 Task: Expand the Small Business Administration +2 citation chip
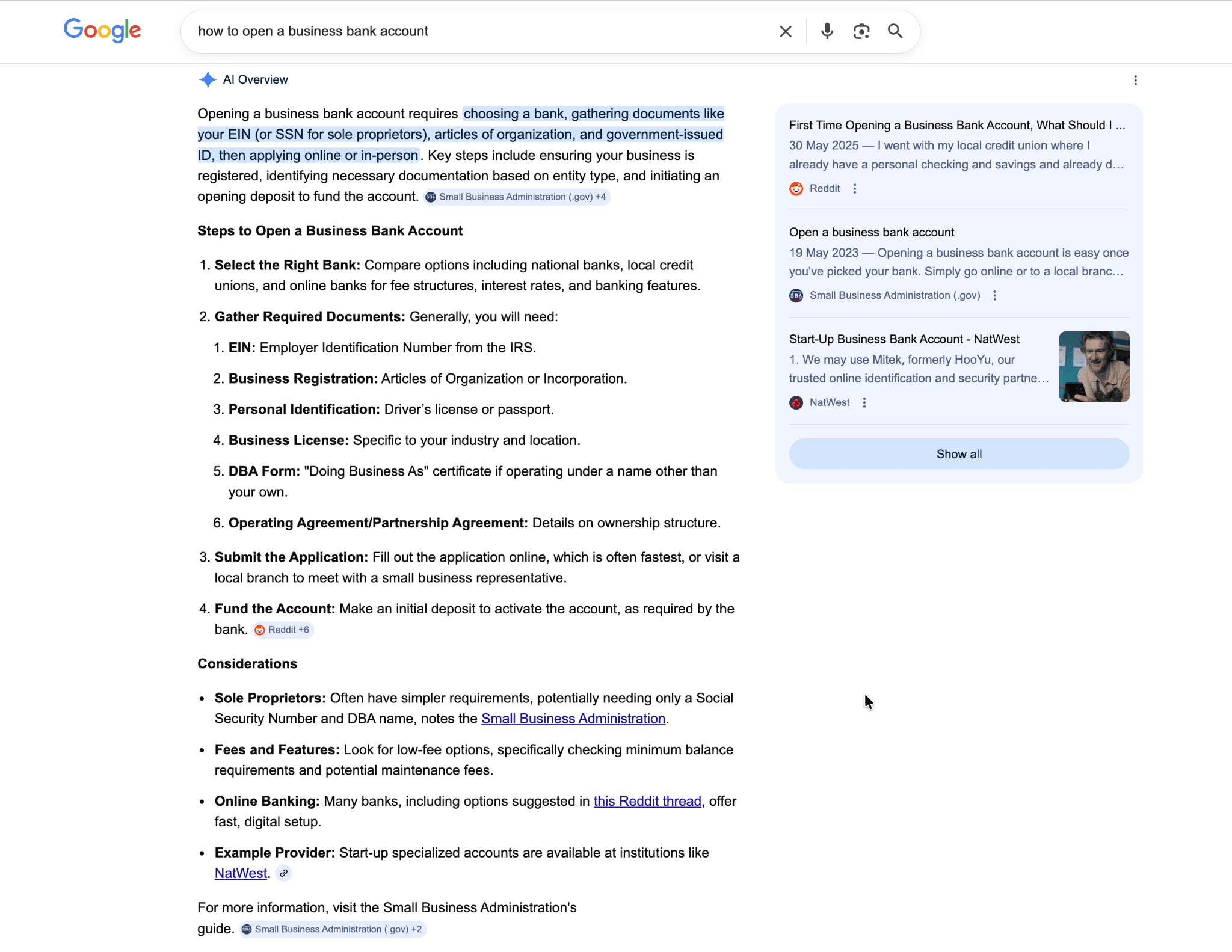333,929
